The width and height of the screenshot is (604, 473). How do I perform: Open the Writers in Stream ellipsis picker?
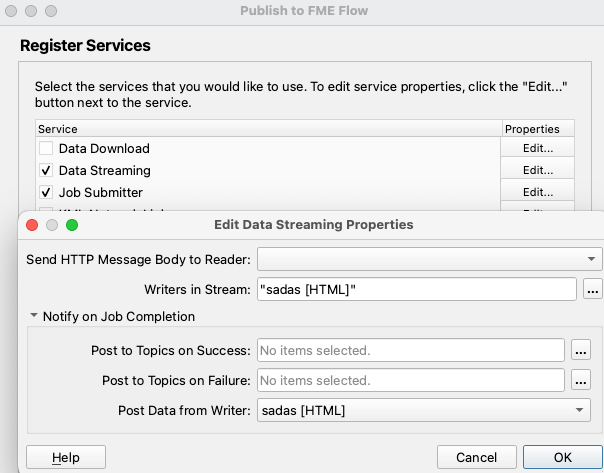coord(592,289)
